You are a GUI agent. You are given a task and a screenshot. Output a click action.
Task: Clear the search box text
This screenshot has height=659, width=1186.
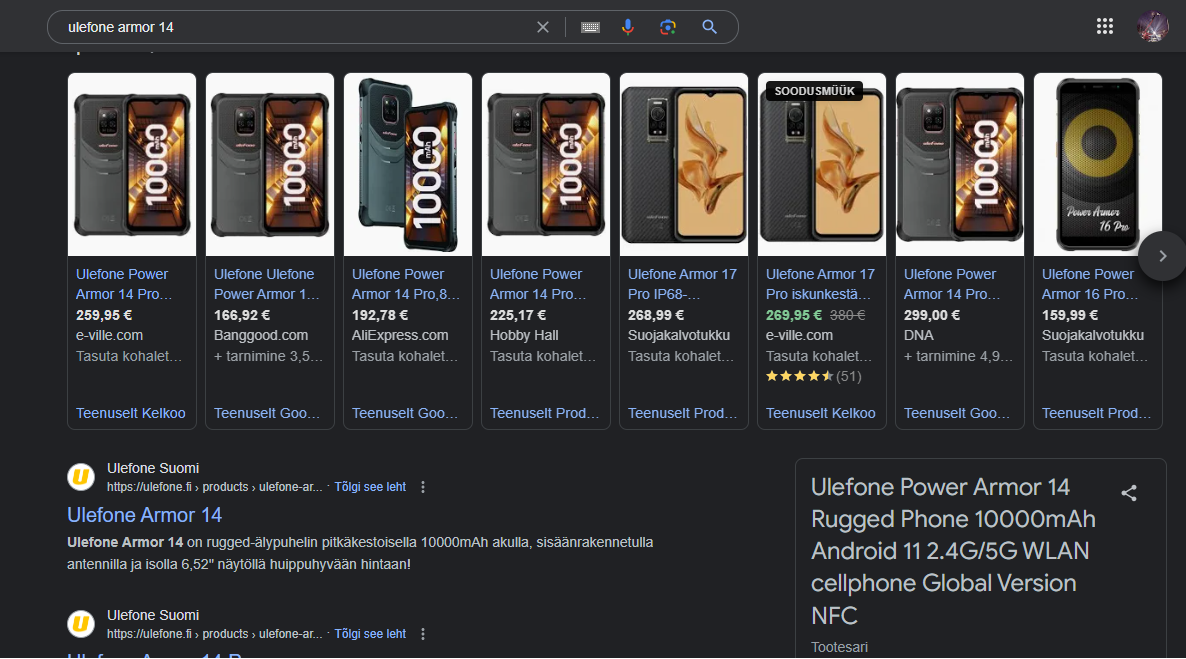tap(543, 27)
